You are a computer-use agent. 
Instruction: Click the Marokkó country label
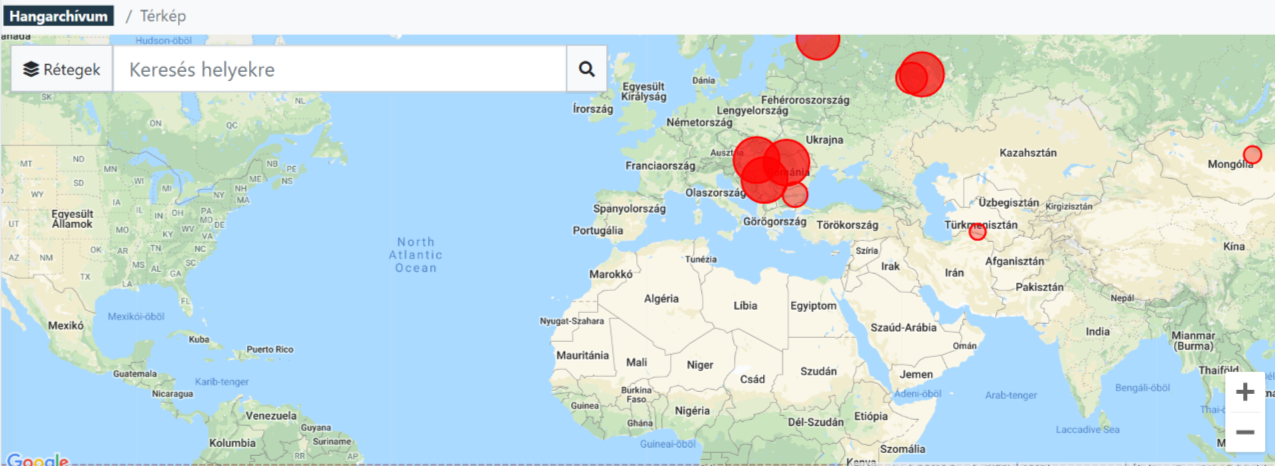610,273
